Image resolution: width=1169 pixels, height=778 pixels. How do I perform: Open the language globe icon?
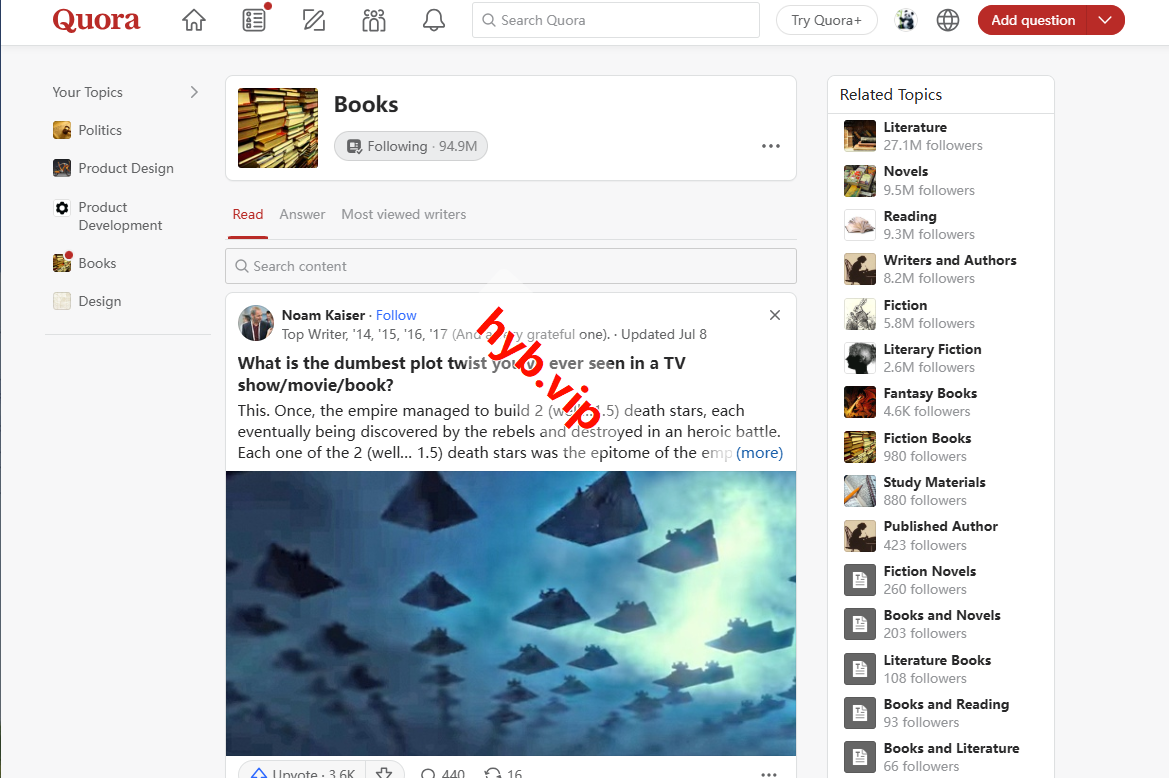pyautogui.click(x=948, y=20)
